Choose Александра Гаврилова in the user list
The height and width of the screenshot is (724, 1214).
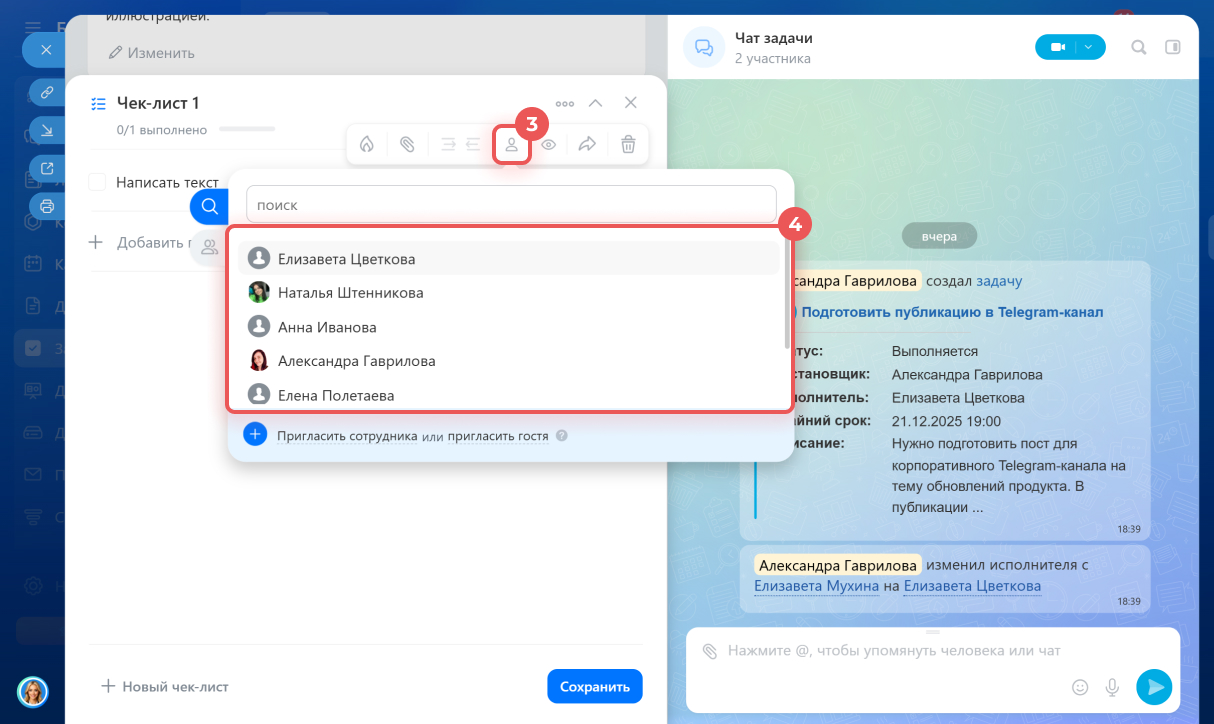pos(356,361)
